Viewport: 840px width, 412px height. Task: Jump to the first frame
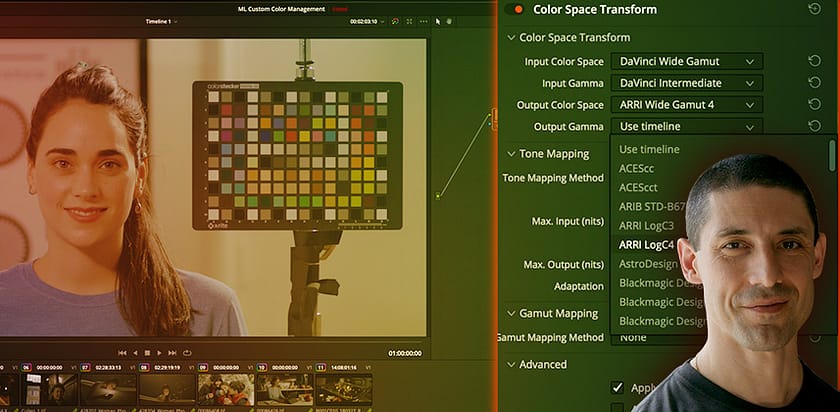click(122, 353)
